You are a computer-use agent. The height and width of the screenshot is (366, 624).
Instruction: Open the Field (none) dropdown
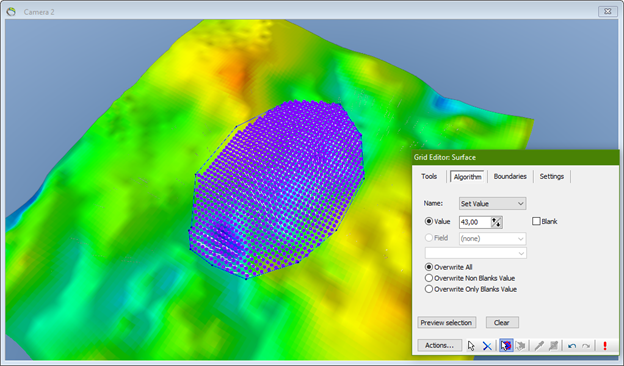(x=492, y=239)
